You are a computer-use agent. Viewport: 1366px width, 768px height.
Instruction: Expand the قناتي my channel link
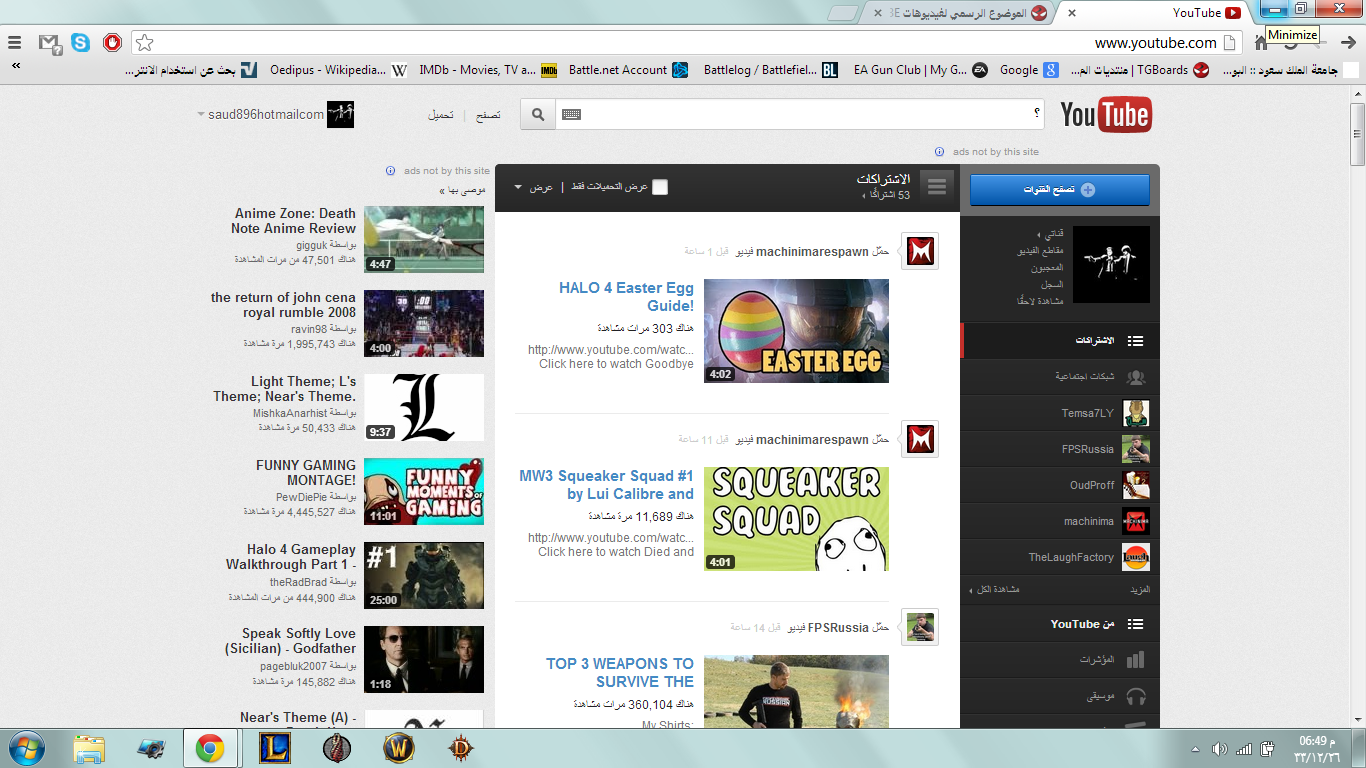(x=1051, y=234)
